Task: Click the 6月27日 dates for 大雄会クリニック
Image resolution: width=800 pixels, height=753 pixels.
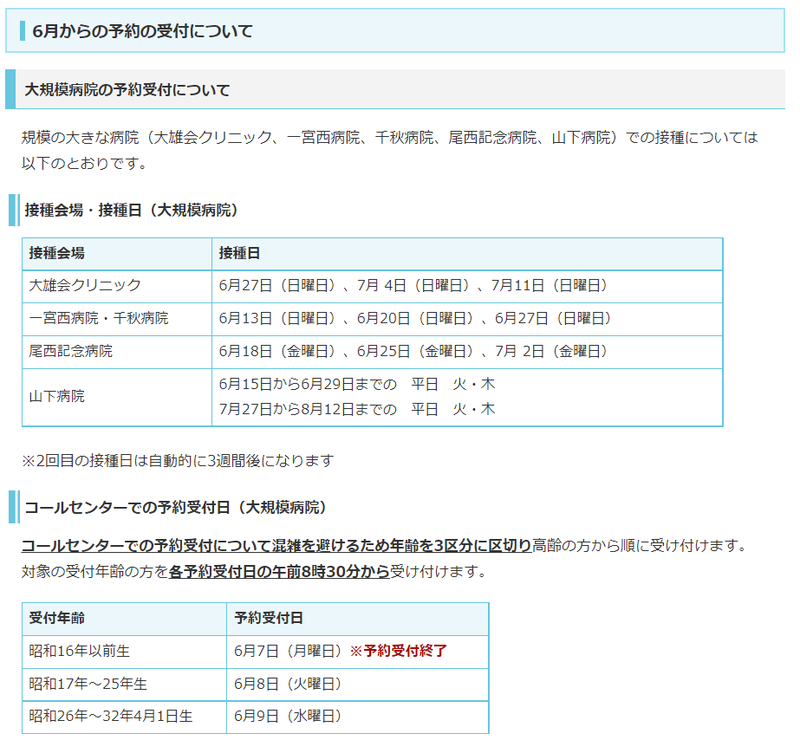Action: coord(413,285)
